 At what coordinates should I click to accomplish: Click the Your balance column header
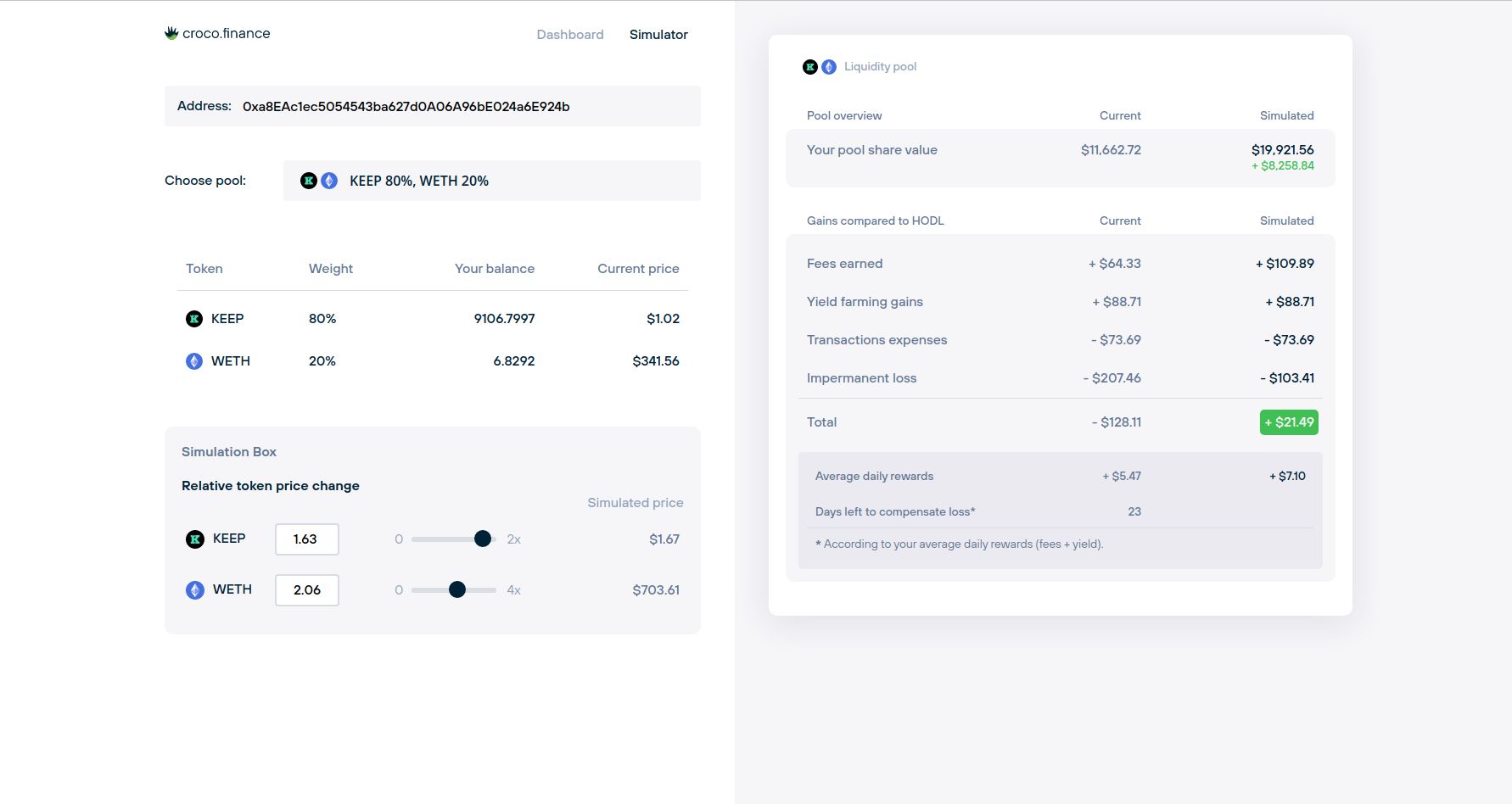[x=495, y=269]
